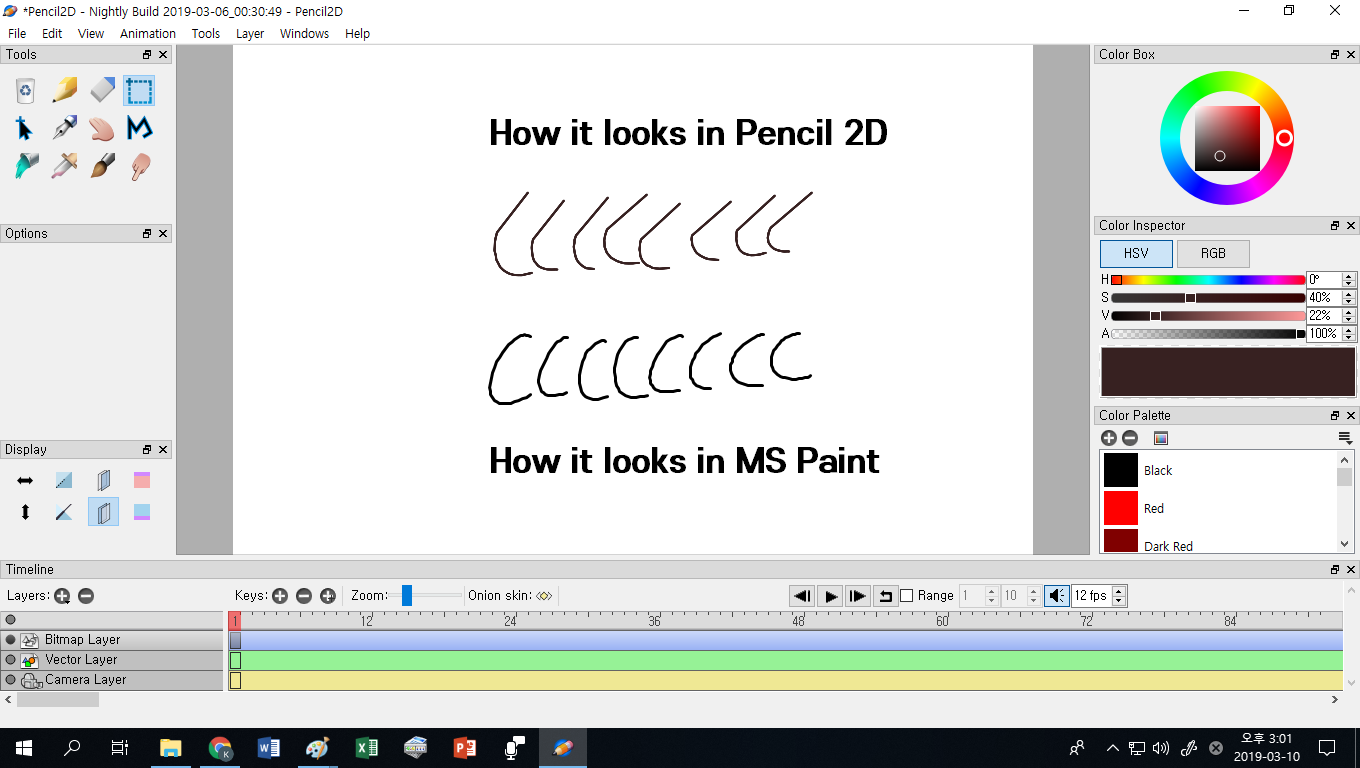Screen dimensions: 1360x768
Task: Select the Black palette swatch
Action: (1121, 470)
